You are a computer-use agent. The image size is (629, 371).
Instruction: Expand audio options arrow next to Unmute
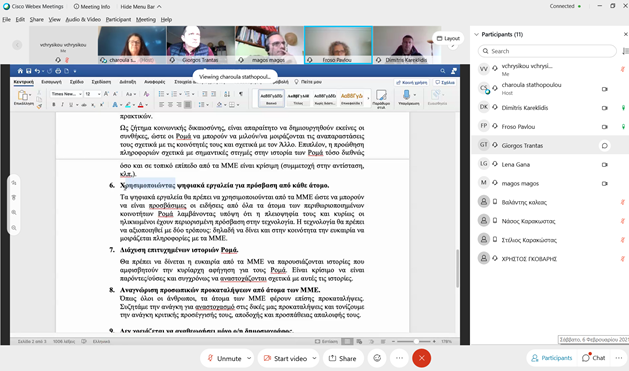[249, 358]
